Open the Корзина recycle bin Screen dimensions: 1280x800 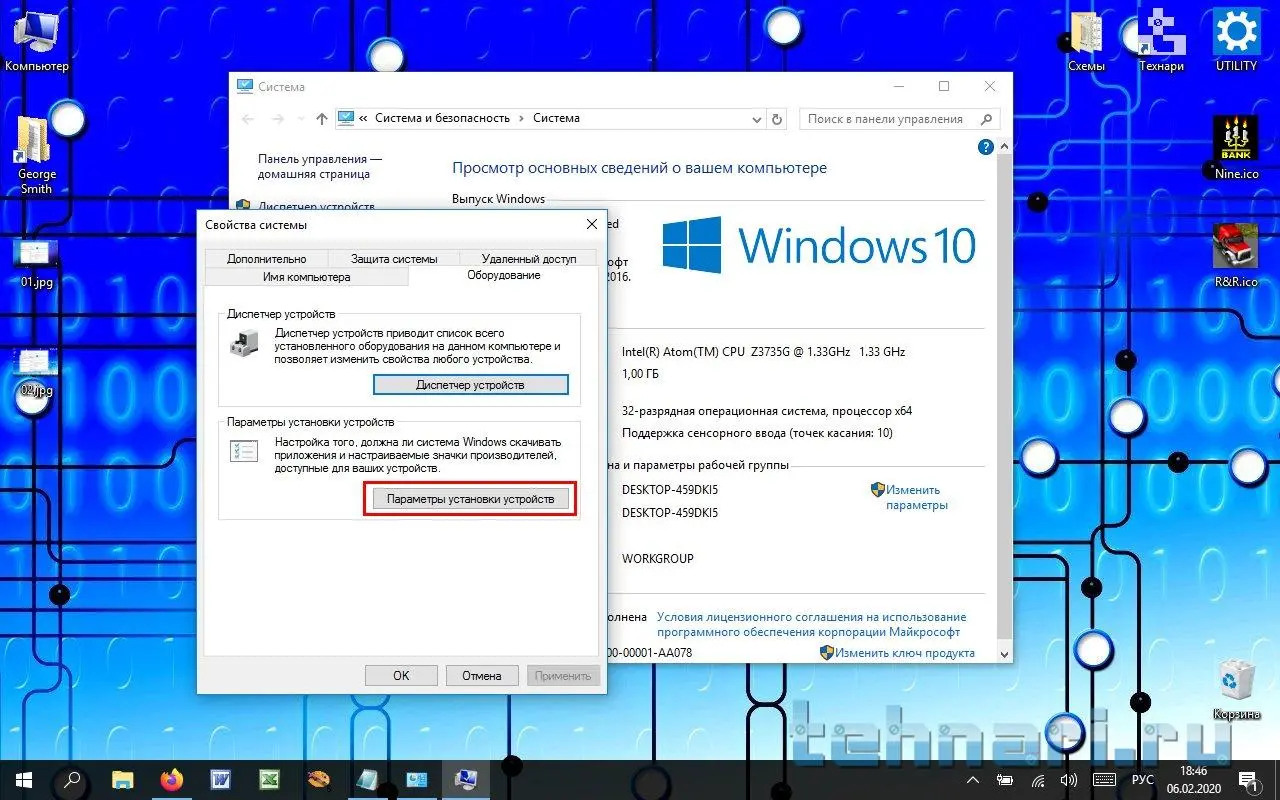1236,690
